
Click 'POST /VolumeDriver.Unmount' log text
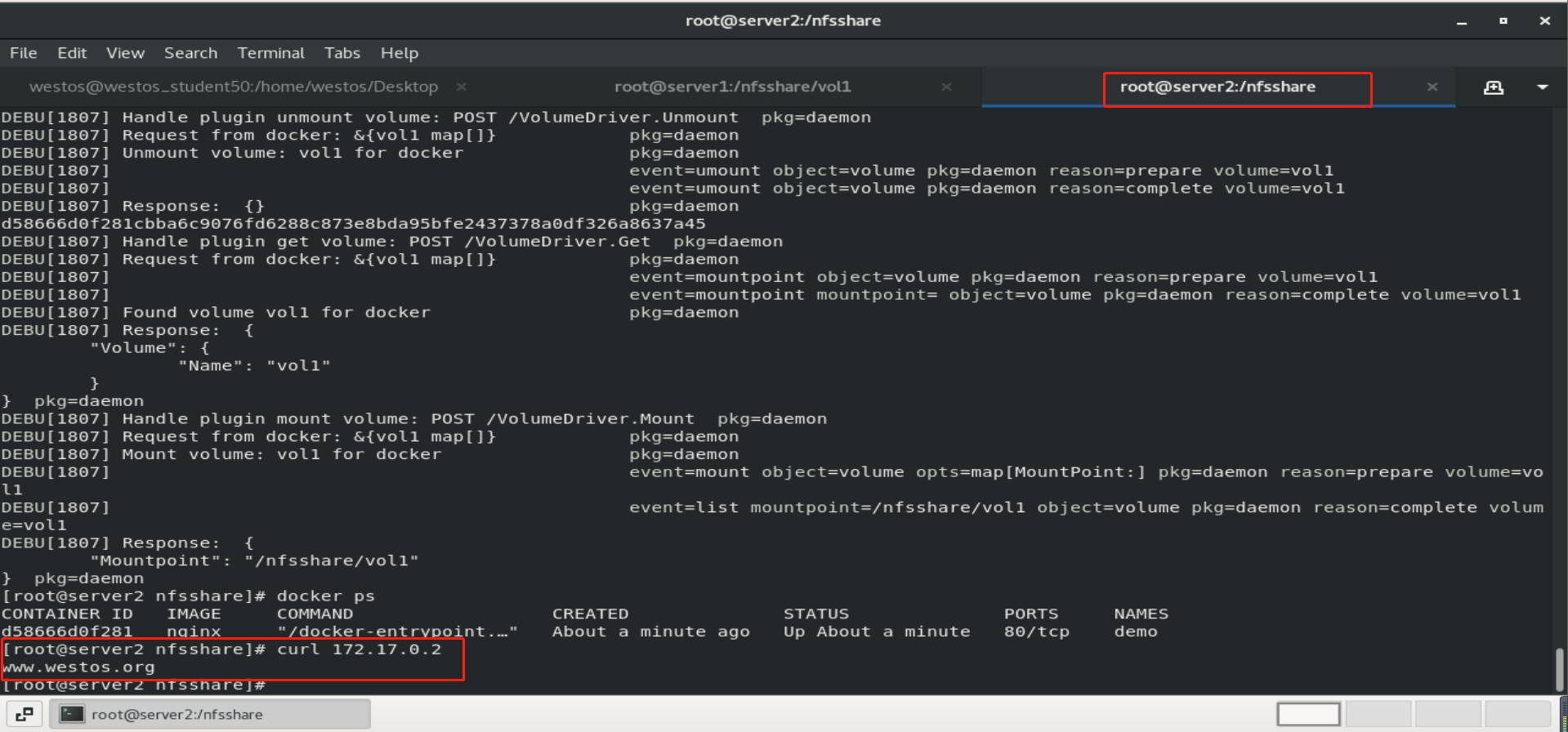[596, 118]
